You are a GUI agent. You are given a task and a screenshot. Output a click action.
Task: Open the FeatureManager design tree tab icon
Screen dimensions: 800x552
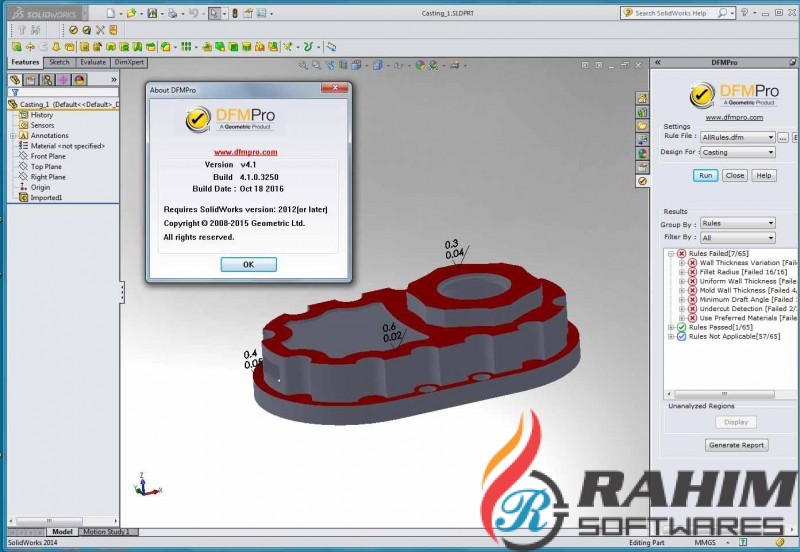coord(15,80)
